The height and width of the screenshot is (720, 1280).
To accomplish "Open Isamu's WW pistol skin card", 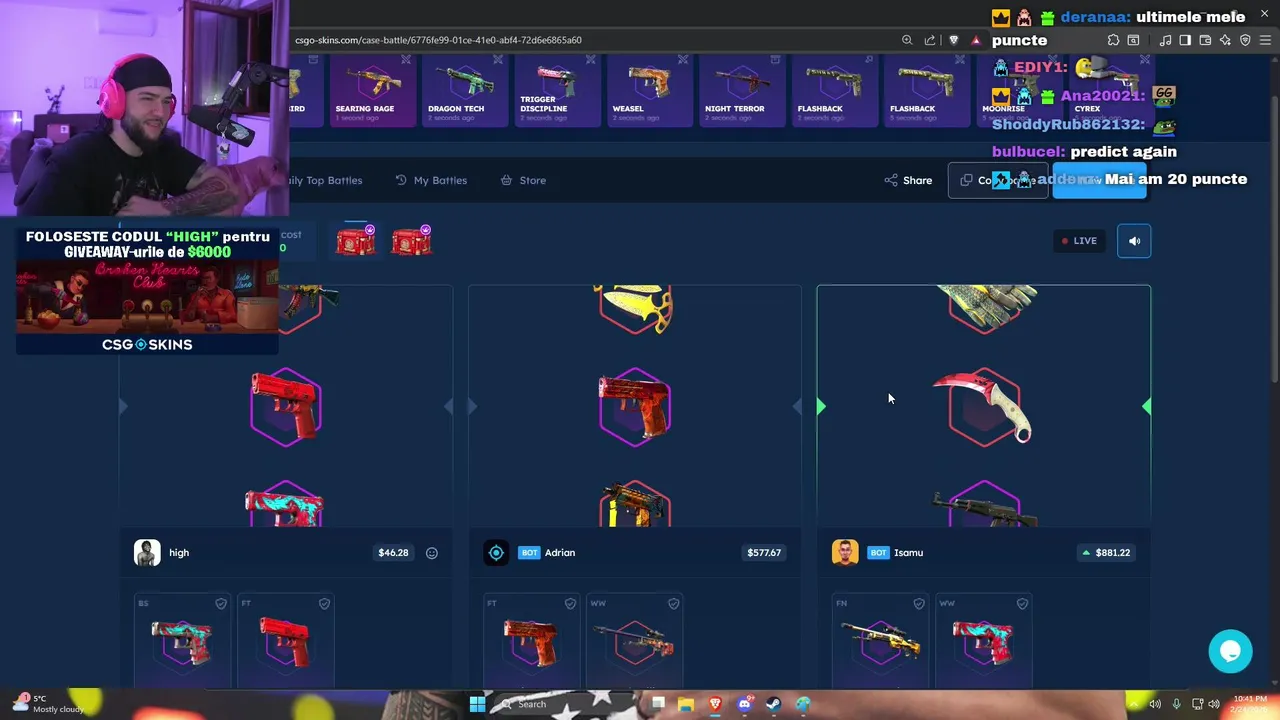I will point(983,641).
